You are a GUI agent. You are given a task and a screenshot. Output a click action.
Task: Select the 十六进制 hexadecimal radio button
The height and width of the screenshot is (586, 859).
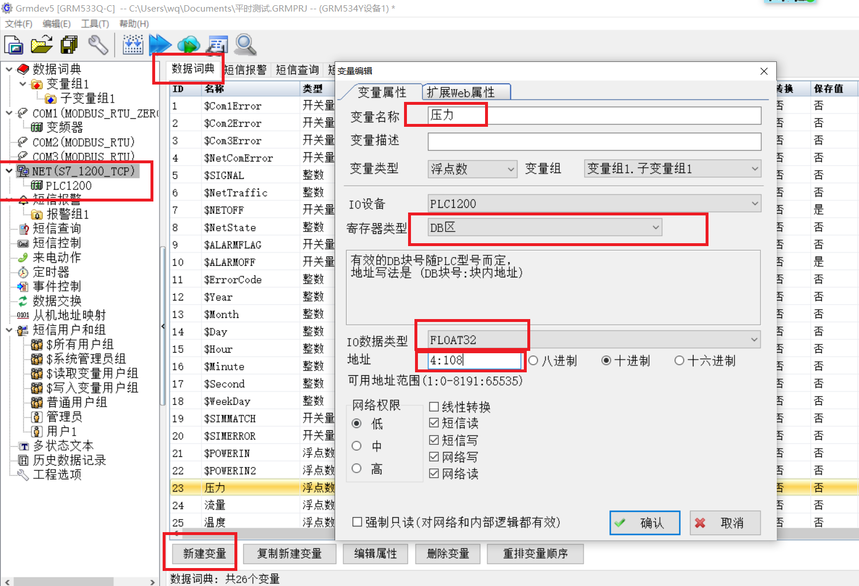click(x=679, y=360)
